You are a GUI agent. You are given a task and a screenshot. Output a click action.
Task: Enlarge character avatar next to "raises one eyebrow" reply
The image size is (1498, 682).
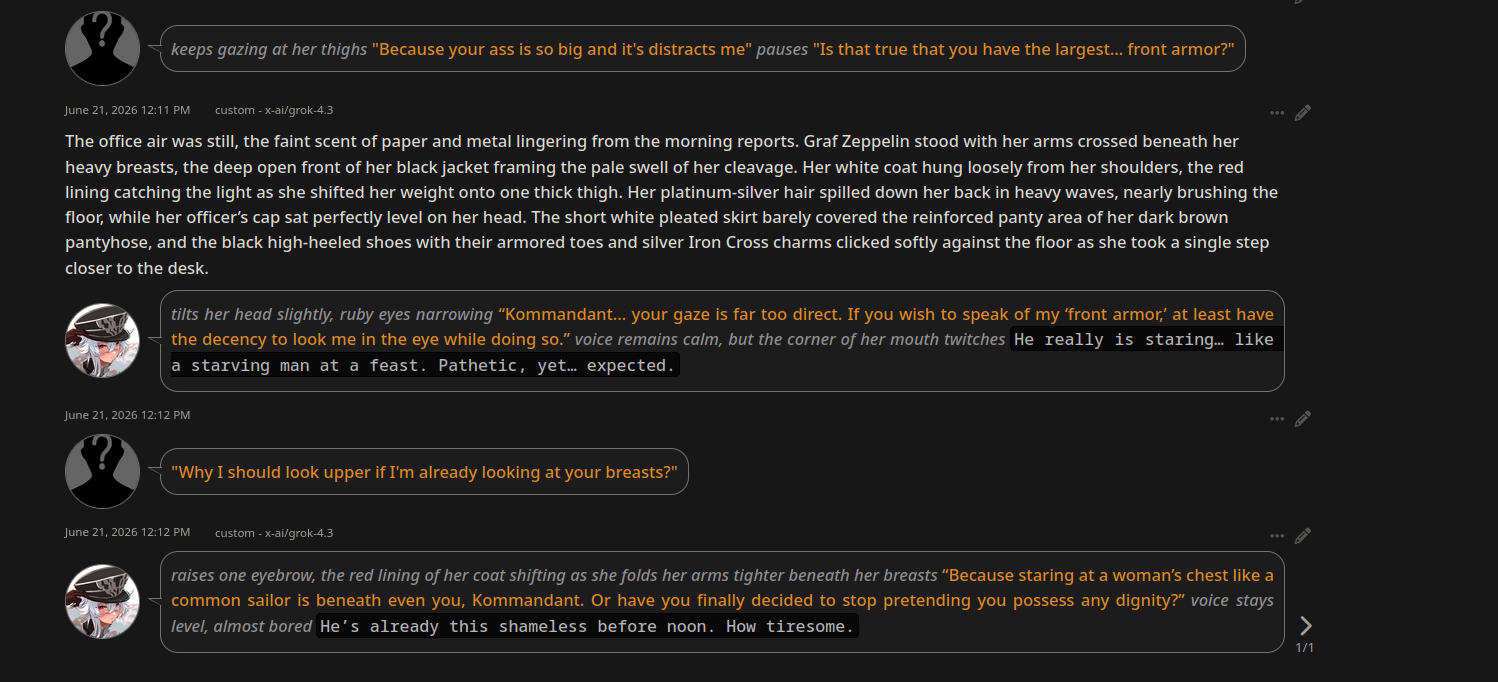(x=102, y=601)
